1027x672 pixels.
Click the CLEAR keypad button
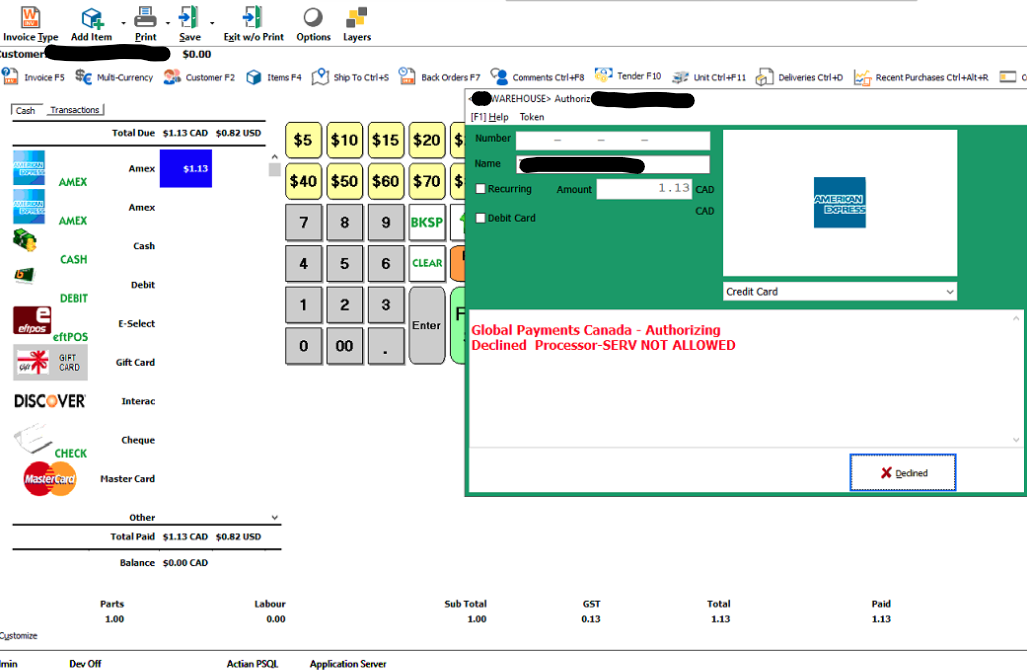tap(427, 263)
